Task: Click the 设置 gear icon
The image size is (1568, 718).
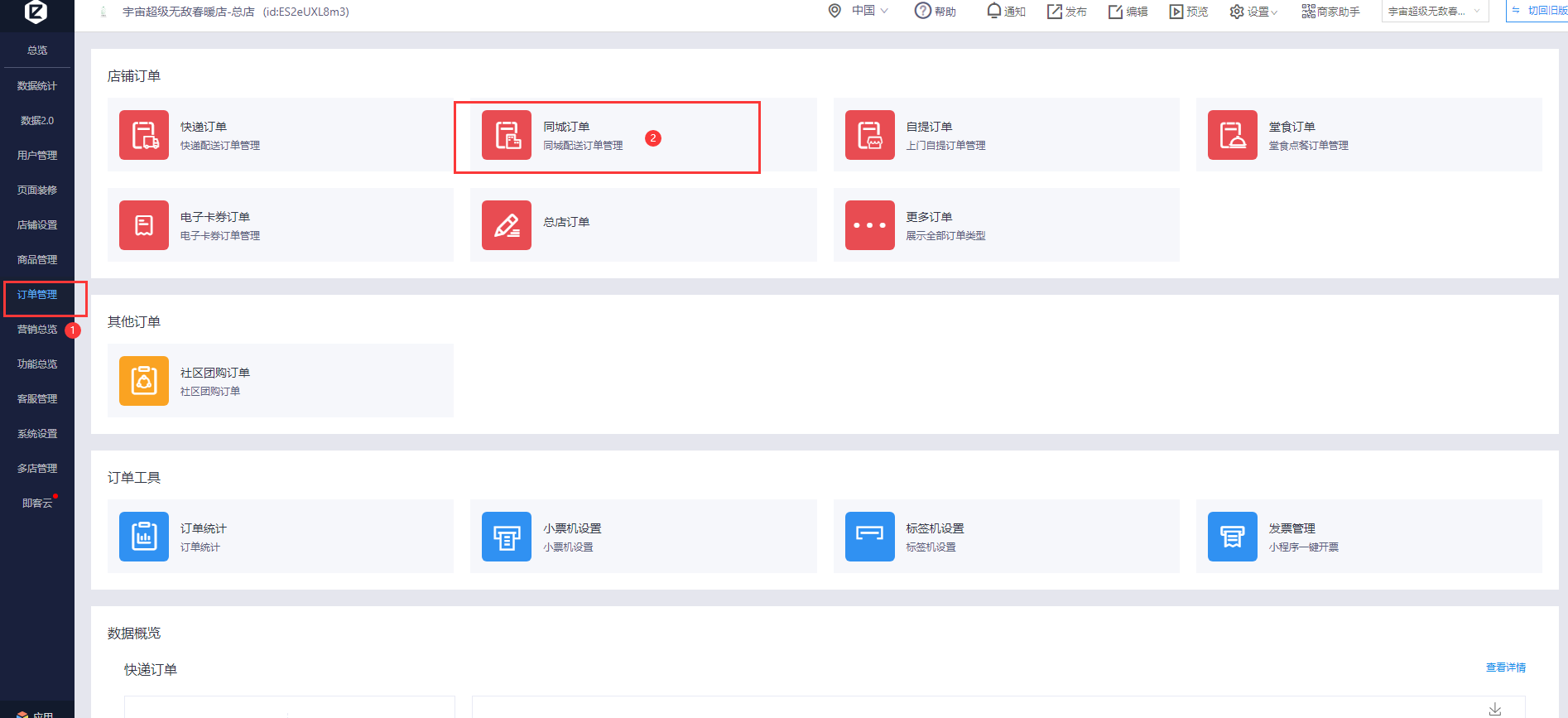Action: pos(1237,12)
